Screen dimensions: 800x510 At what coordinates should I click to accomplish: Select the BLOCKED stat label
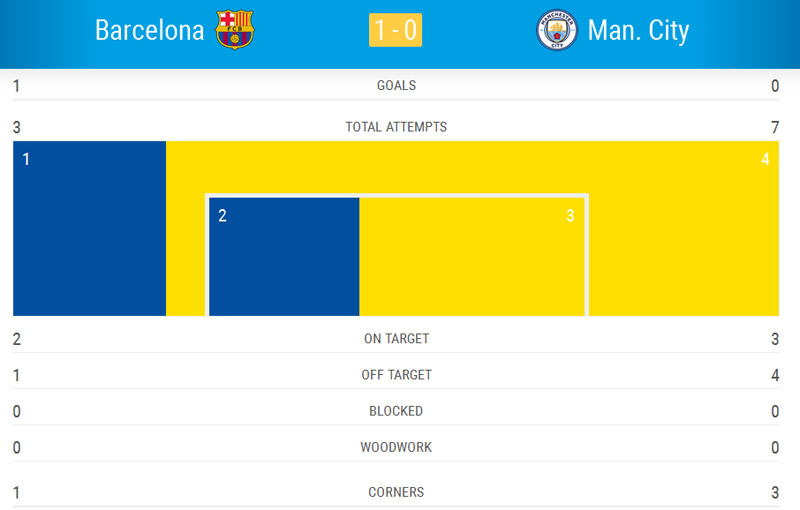396,411
